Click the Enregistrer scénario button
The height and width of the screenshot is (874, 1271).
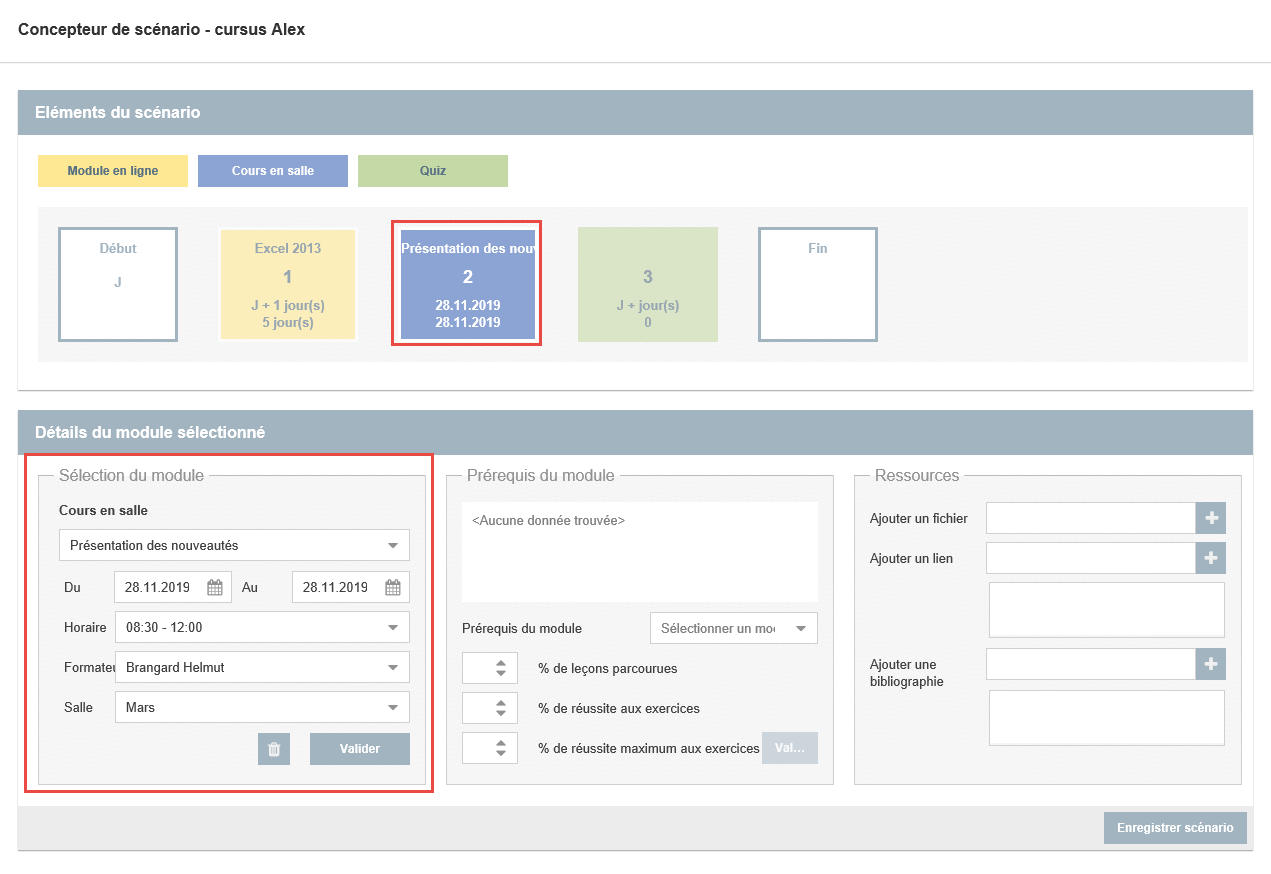(x=1175, y=828)
